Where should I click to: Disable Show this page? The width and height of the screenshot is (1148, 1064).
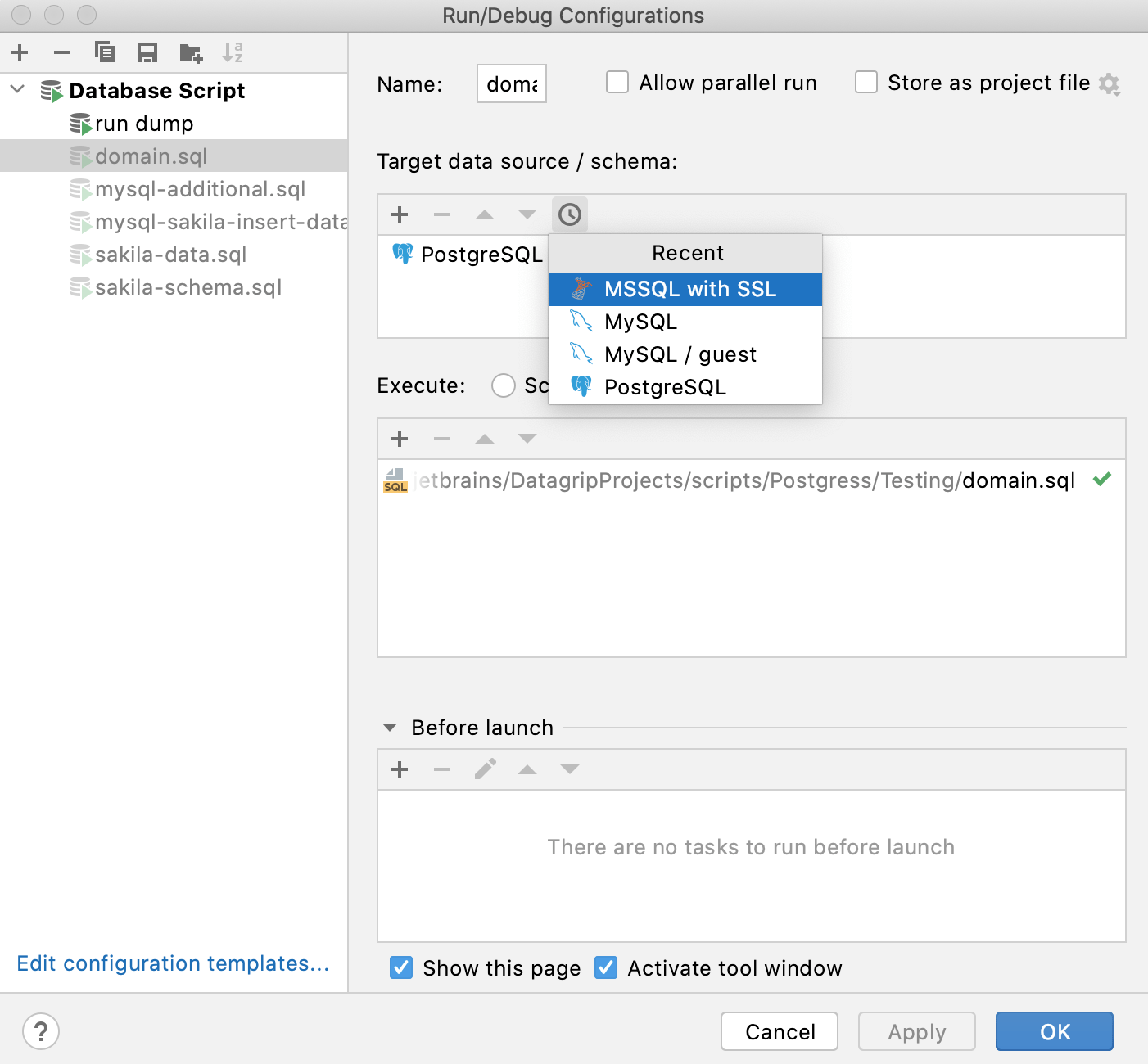[400, 967]
